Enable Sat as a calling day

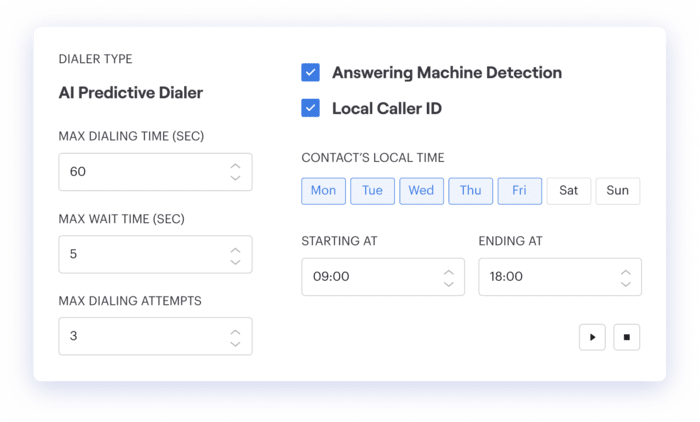(568, 191)
